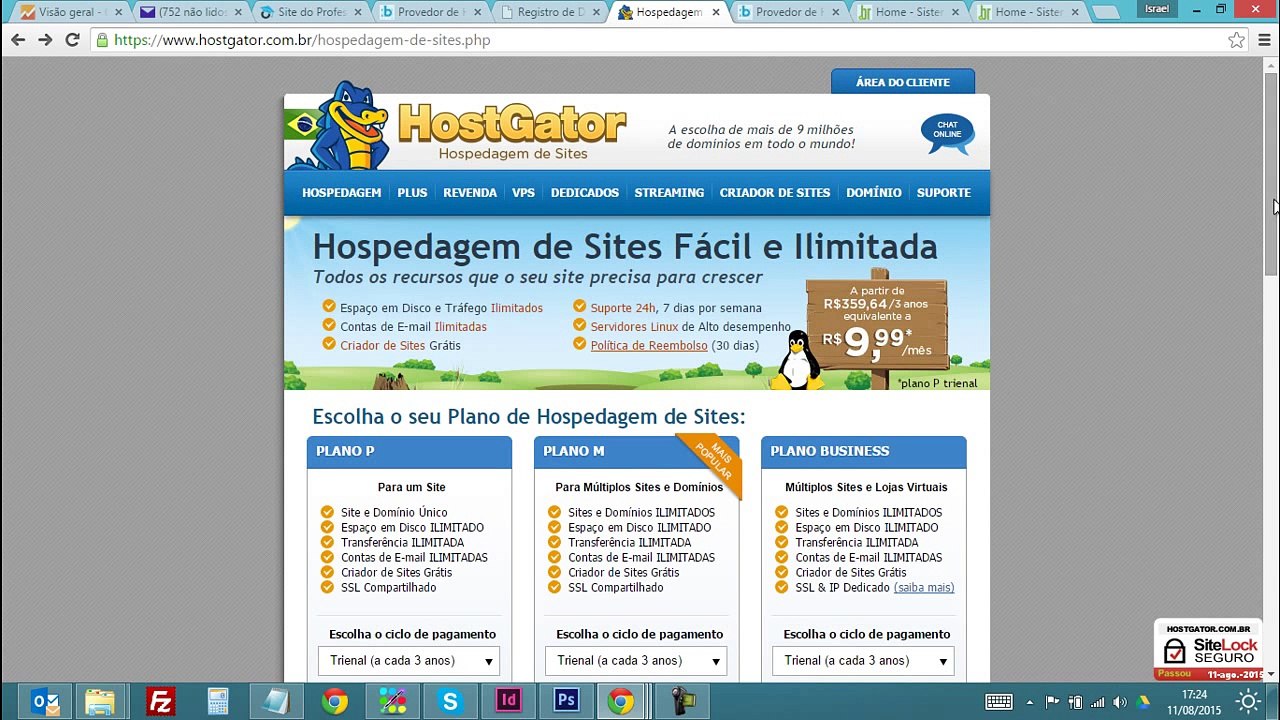Open the volume tray icon
This screenshot has width=1280, height=720.
pos(1120,702)
